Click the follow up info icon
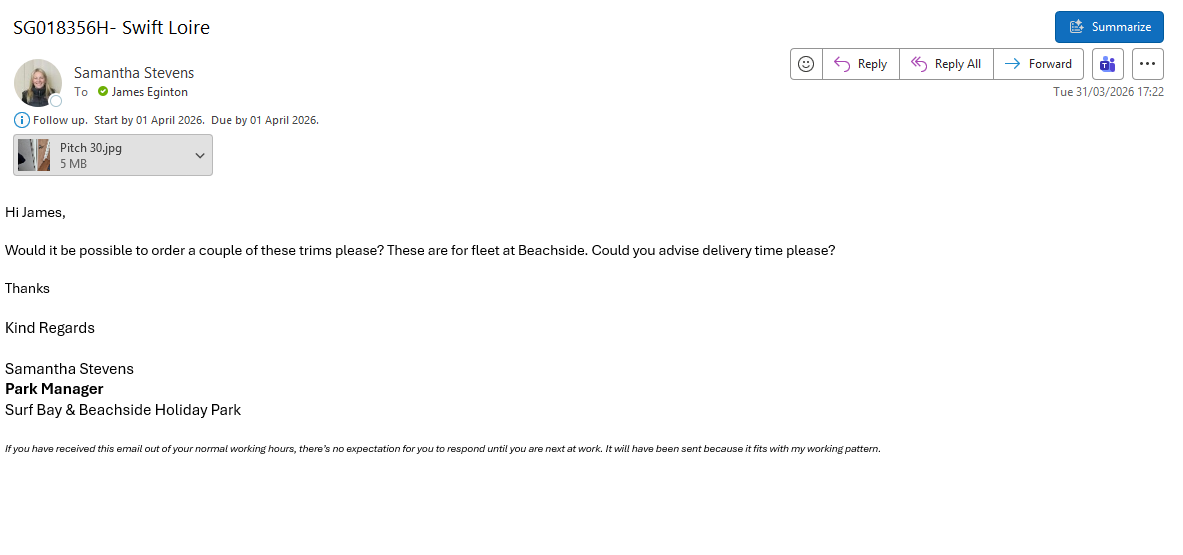Screen dimensions: 1183x555 [x=22, y=120]
